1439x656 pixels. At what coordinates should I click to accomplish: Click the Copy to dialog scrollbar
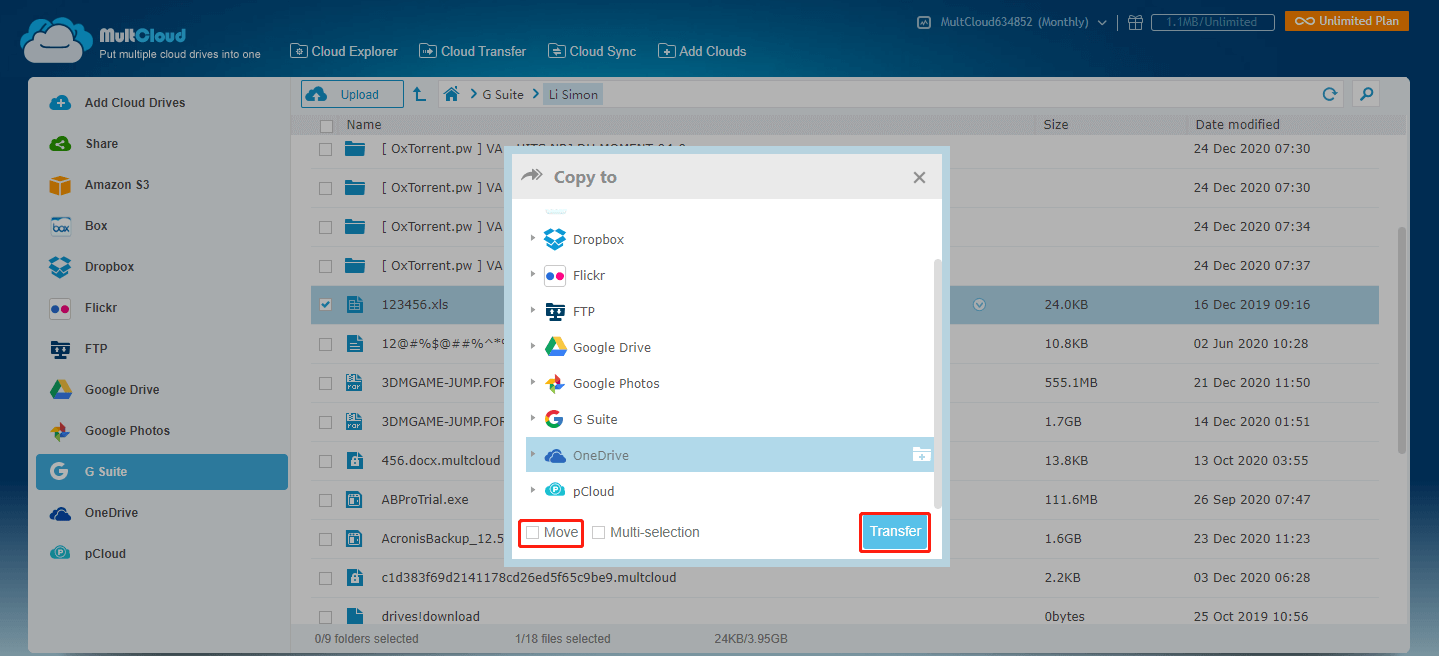coord(937,383)
